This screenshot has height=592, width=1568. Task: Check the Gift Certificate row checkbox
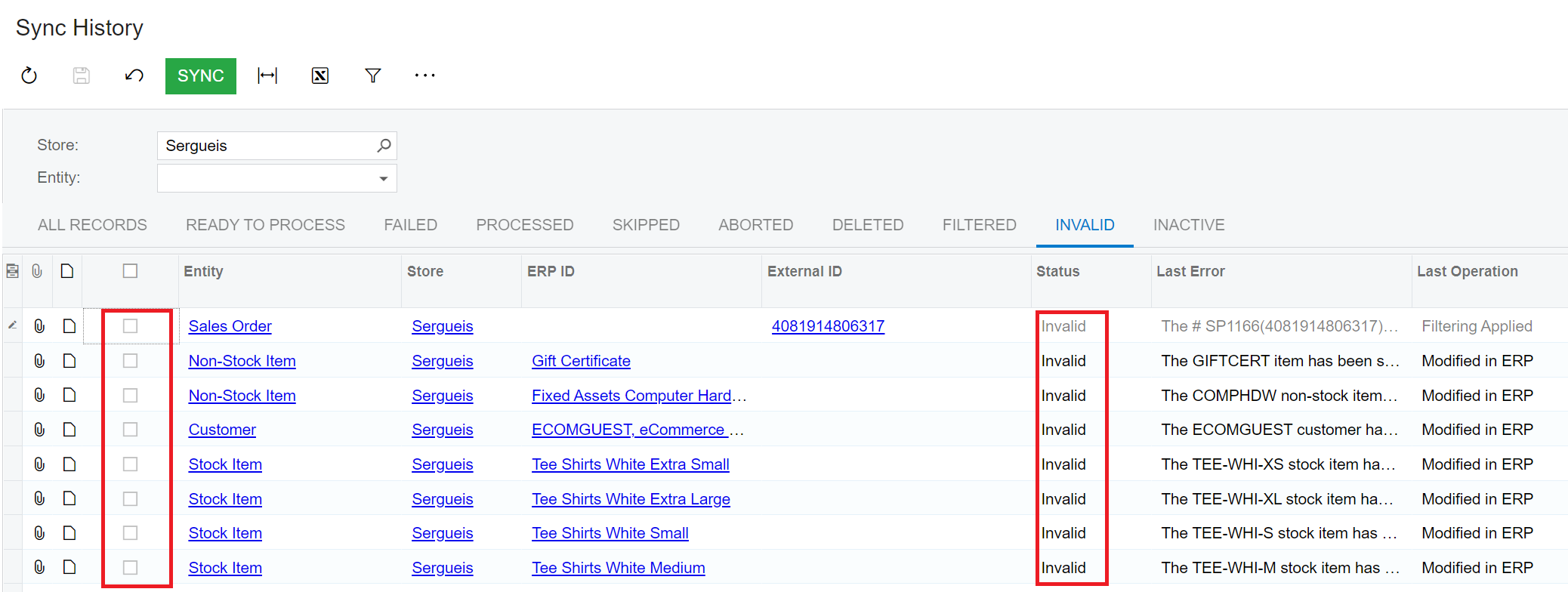pos(130,361)
